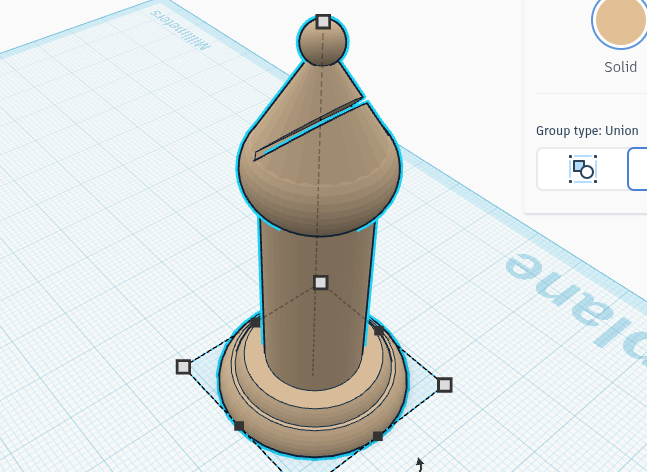The height and width of the screenshot is (472, 647).
Task: Click black edge handle at lower-left of base
Action: click(239, 426)
